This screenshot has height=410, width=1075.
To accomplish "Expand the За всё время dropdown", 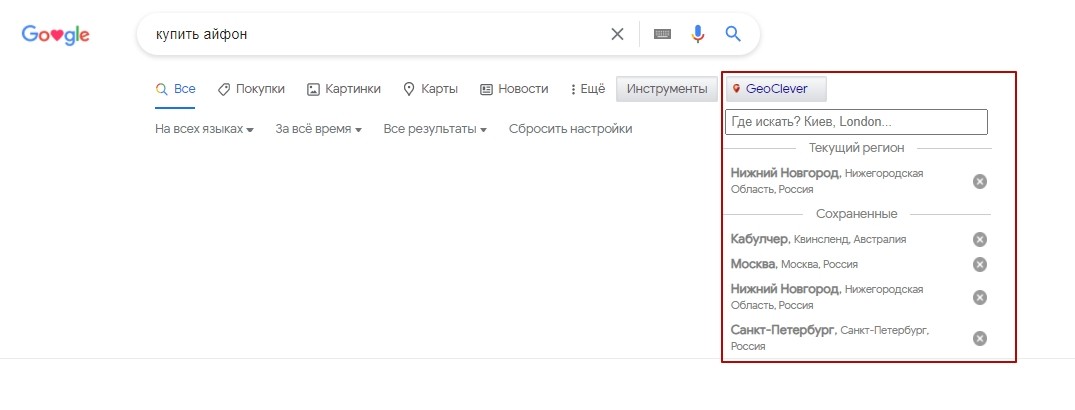I will click(319, 129).
